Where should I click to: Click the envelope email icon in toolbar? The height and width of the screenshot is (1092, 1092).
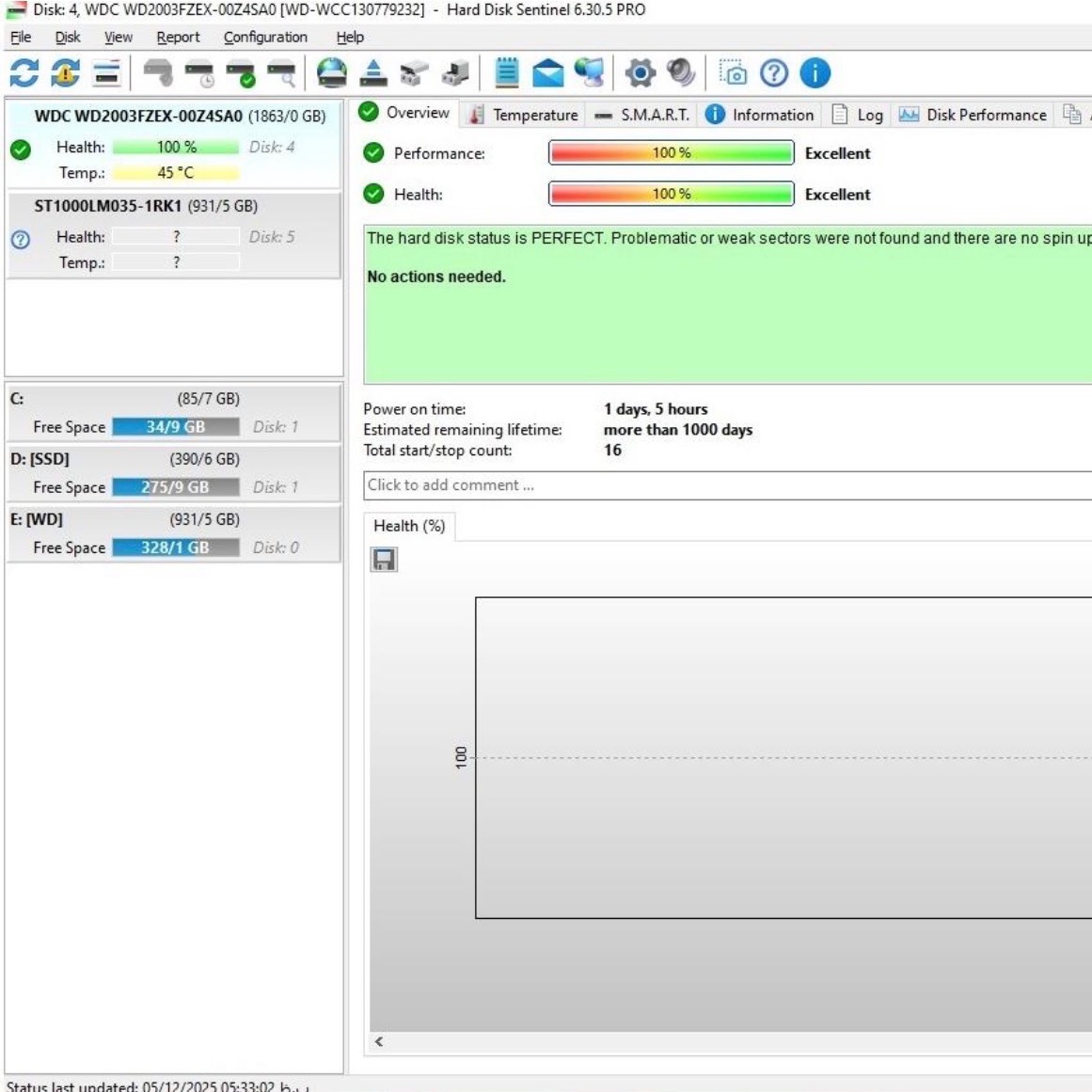(547, 72)
